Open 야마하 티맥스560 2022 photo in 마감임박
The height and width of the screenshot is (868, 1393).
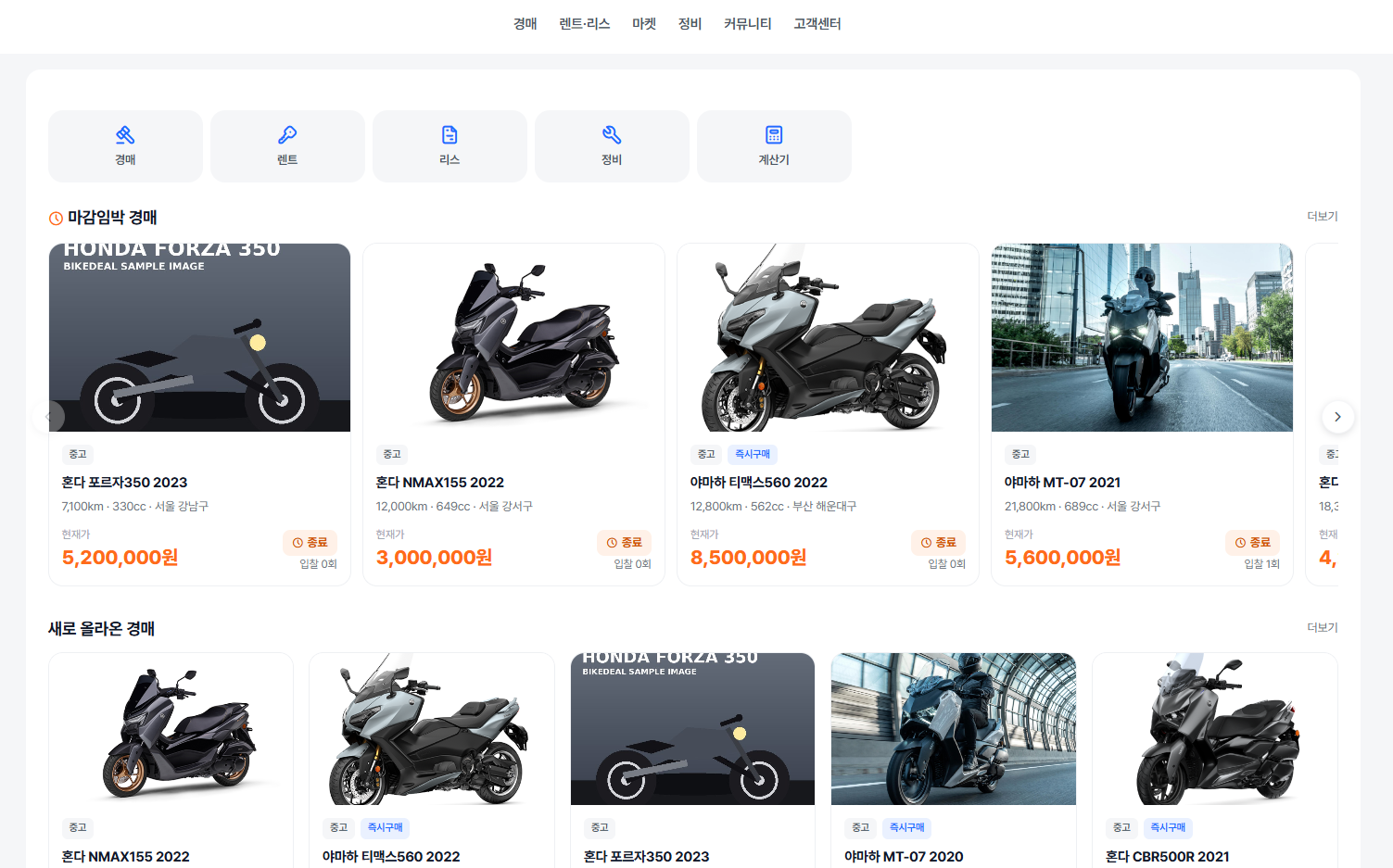pyautogui.click(x=828, y=337)
